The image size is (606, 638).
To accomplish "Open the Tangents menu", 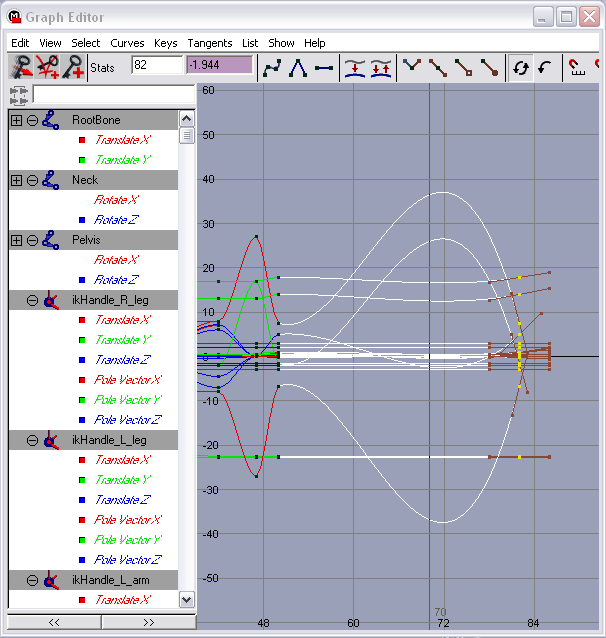I will (x=210, y=43).
